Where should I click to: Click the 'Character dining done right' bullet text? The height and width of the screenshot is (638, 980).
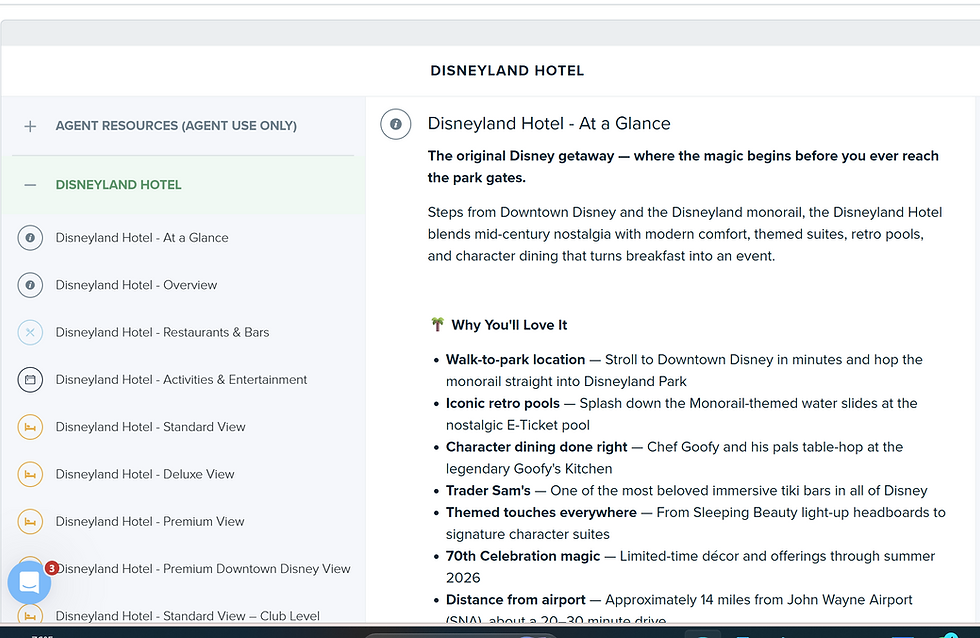(x=536, y=447)
